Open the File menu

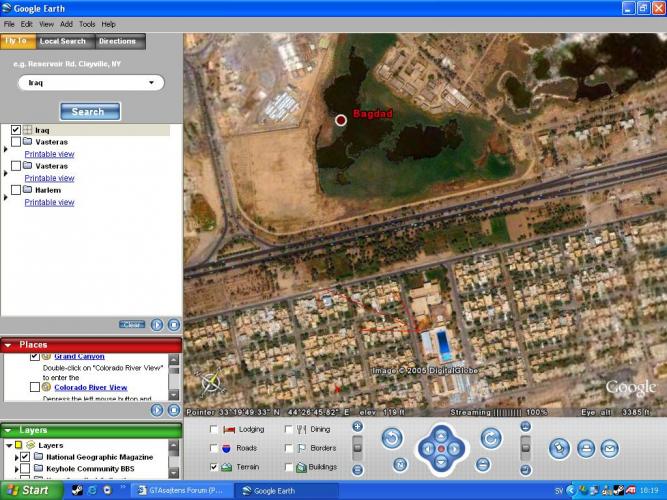(x=9, y=24)
